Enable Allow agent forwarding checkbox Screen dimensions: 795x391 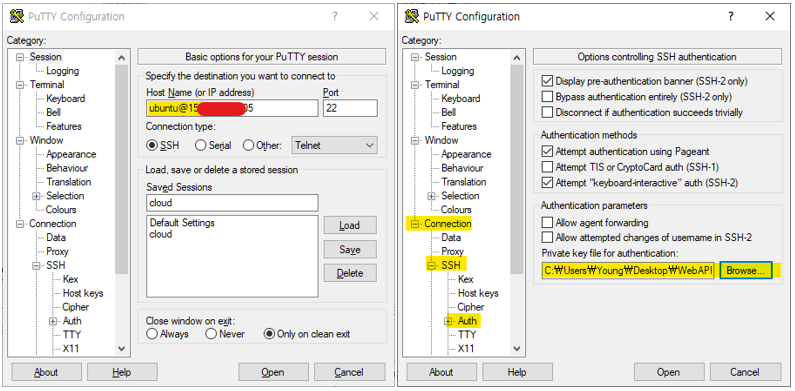click(x=547, y=222)
